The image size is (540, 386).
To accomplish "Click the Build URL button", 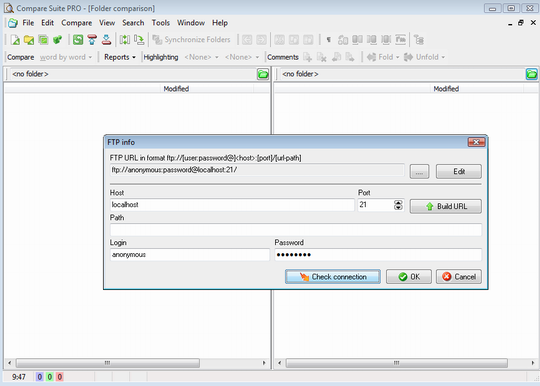I will pyautogui.click(x=446, y=206).
